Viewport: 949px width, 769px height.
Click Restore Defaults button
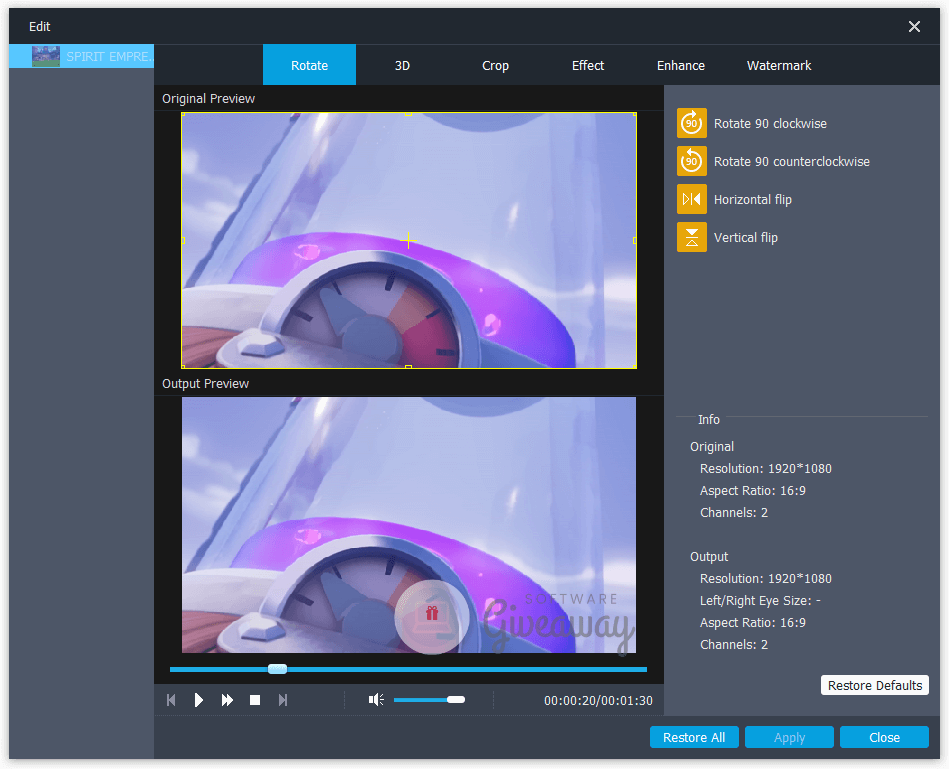click(875, 686)
